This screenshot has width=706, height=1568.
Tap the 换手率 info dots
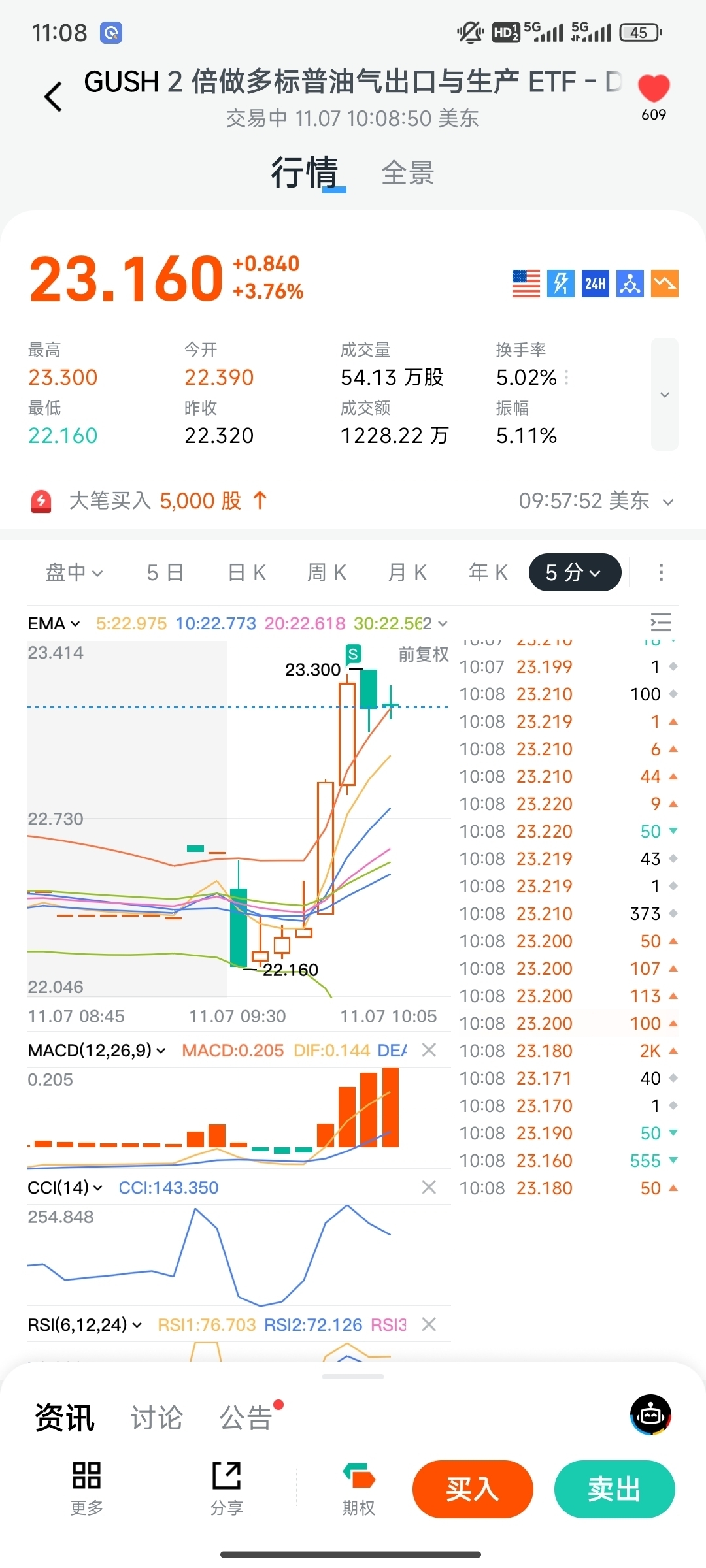[x=566, y=378]
